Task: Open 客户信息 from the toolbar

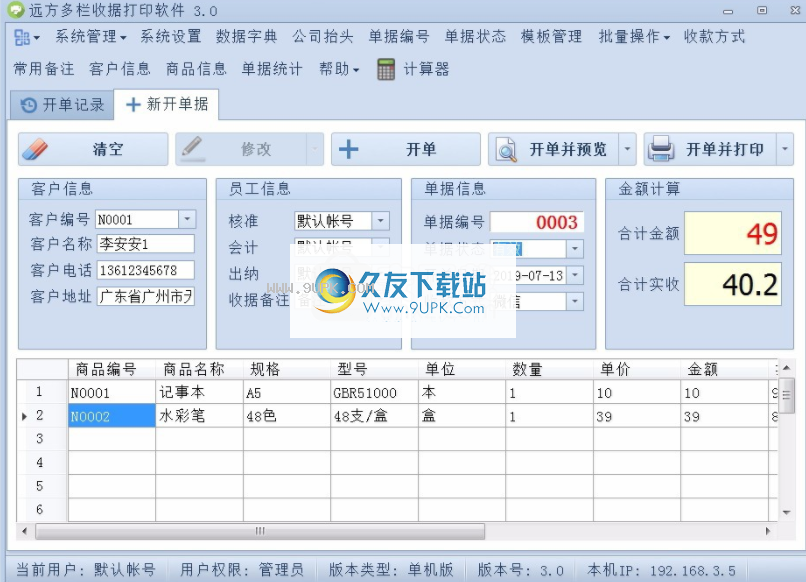Action: pos(120,69)
